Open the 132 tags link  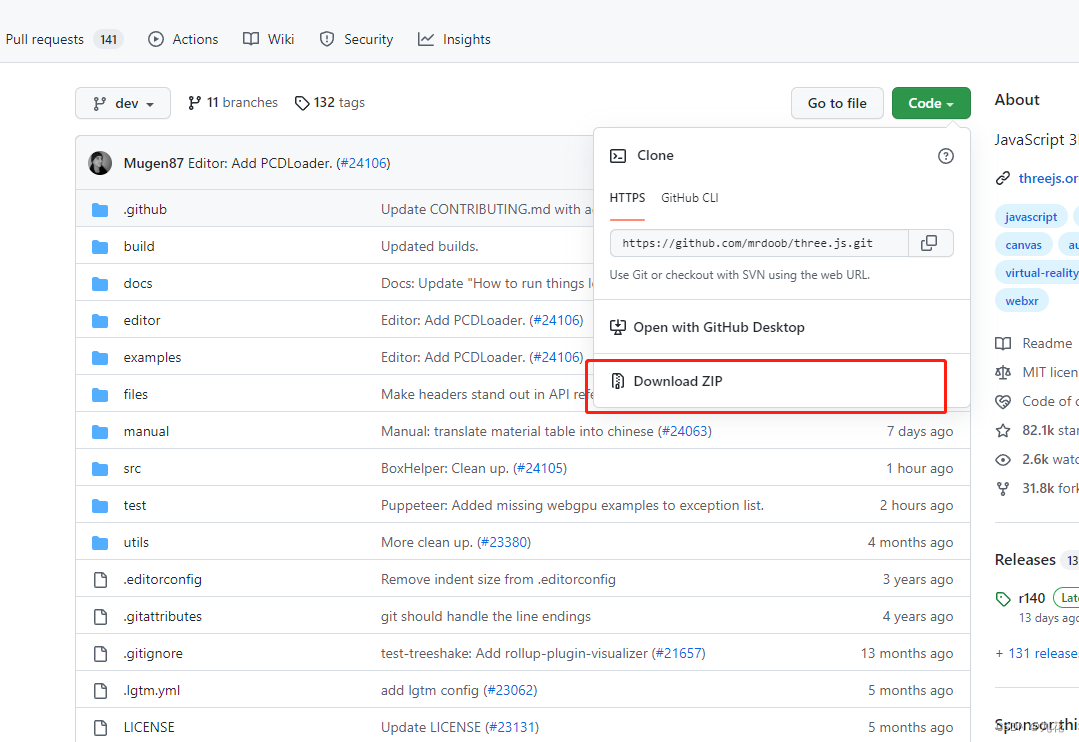330,103
